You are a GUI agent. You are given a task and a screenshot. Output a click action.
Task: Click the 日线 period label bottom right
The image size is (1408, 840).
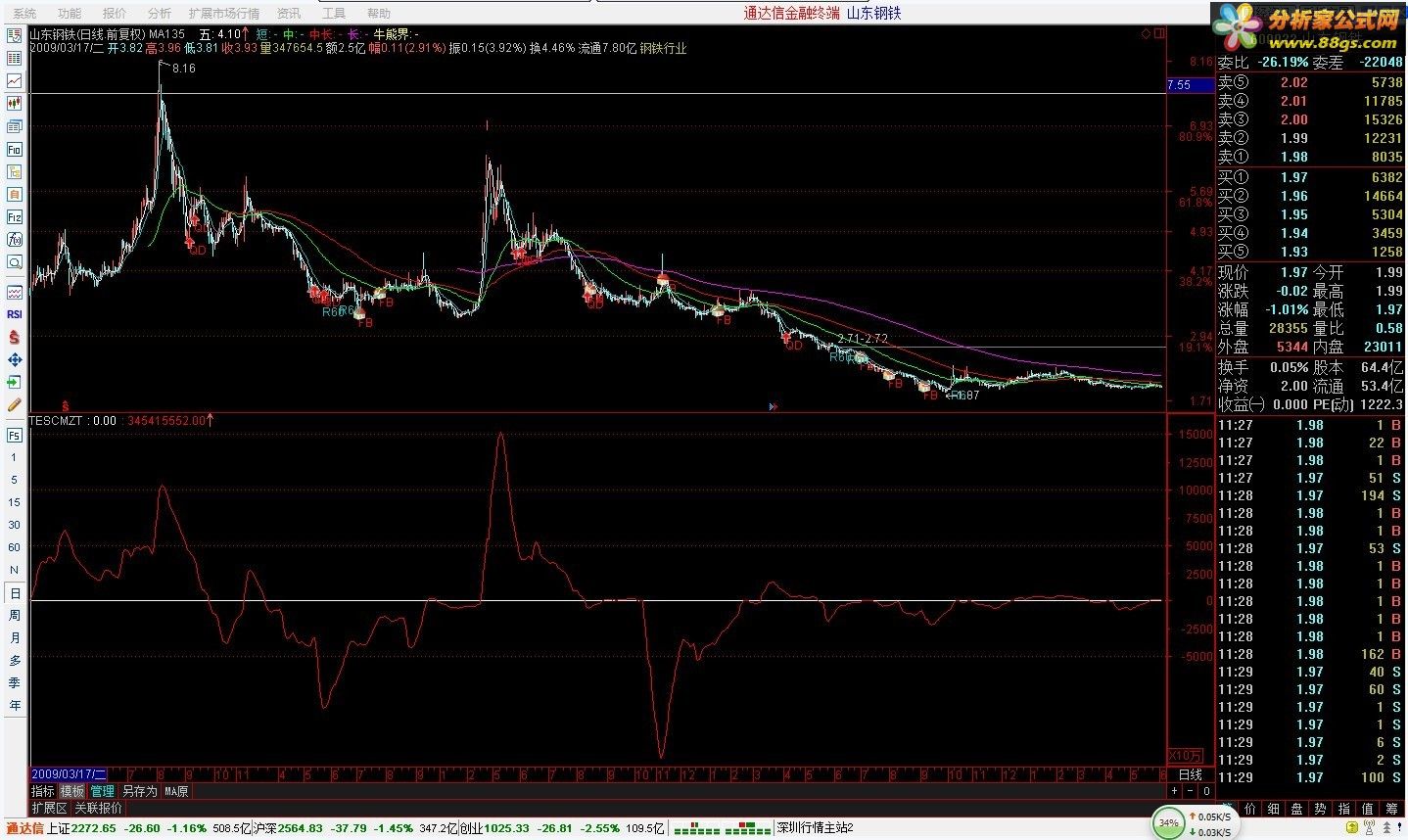[1190, 774]
